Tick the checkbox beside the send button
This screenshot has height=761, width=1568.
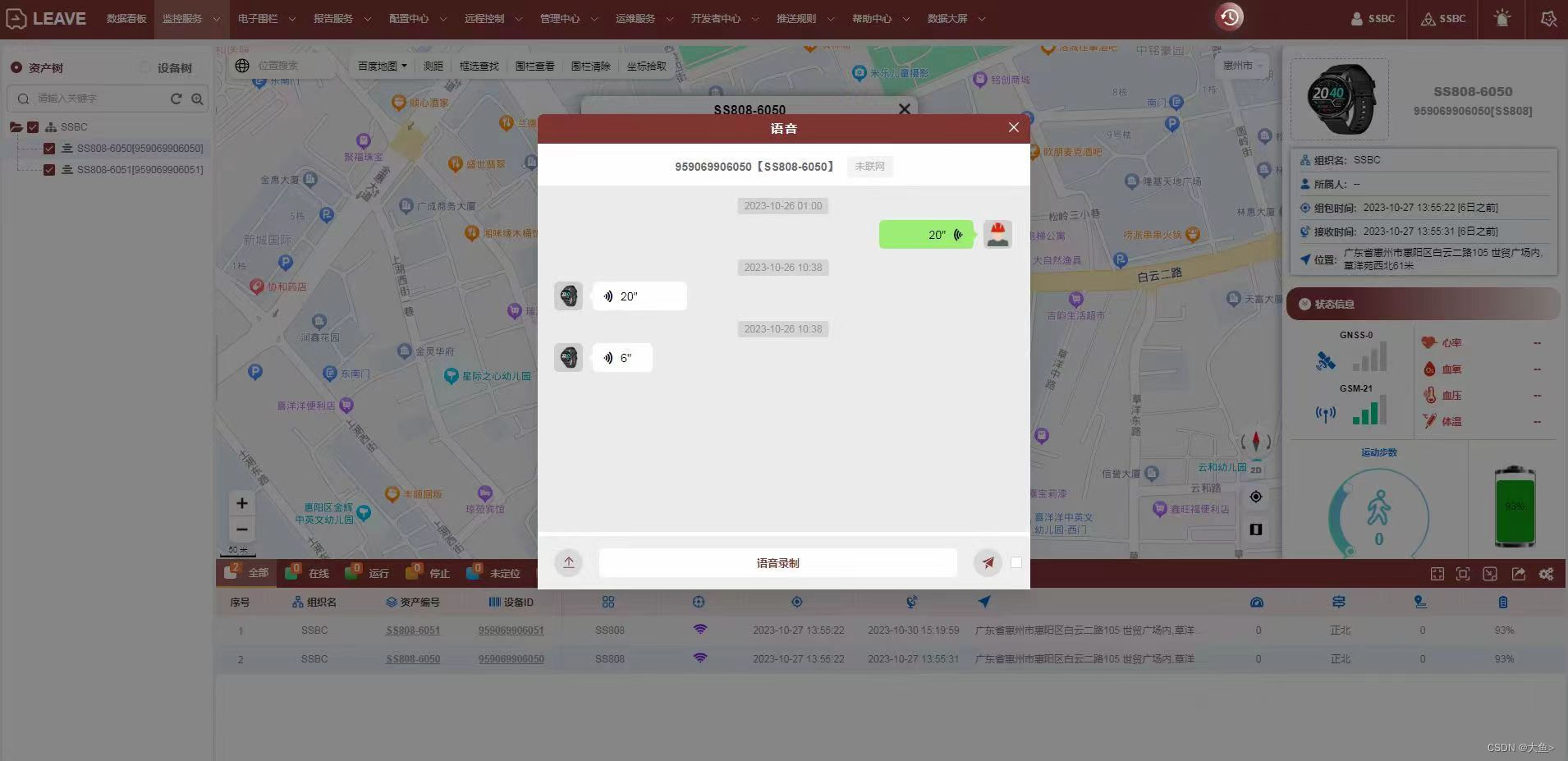(x=1016, y=562)
